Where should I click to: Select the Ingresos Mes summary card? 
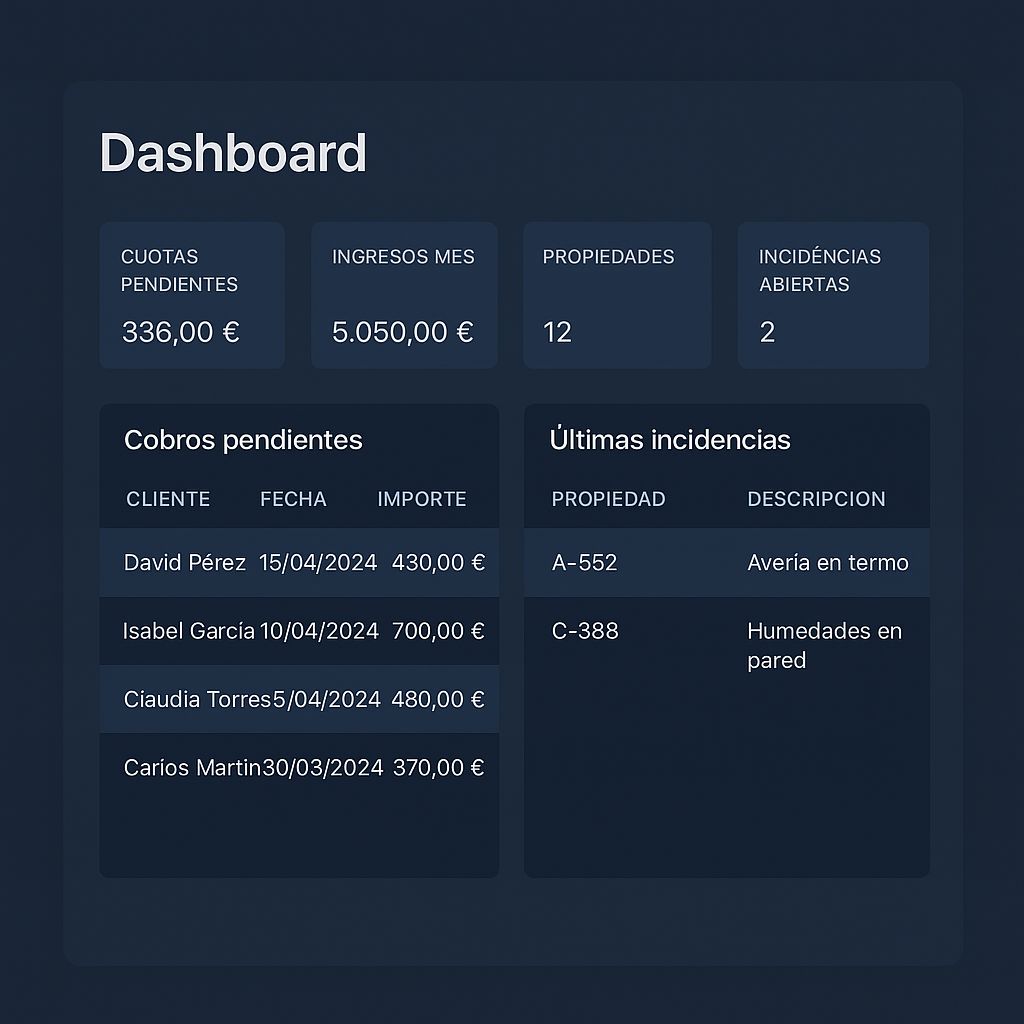click(x=404, y=295)
